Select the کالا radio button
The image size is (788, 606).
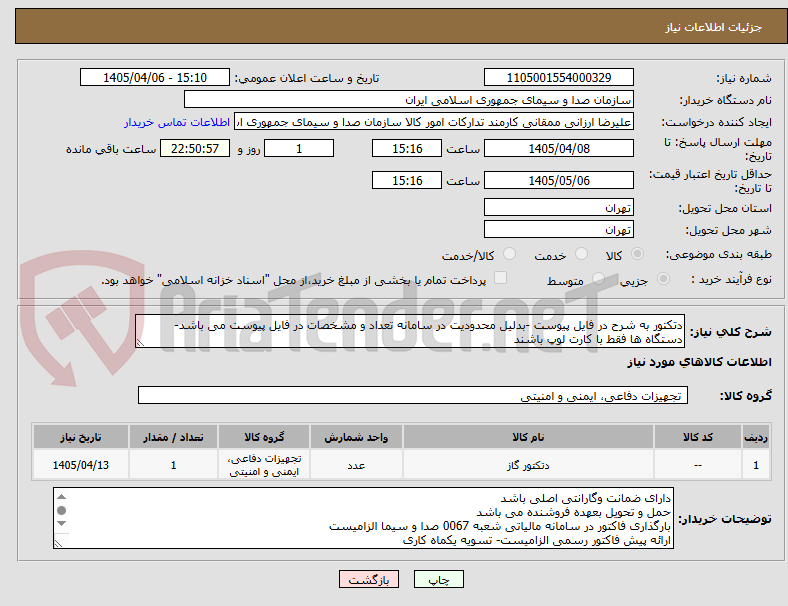tap(637, 254)
